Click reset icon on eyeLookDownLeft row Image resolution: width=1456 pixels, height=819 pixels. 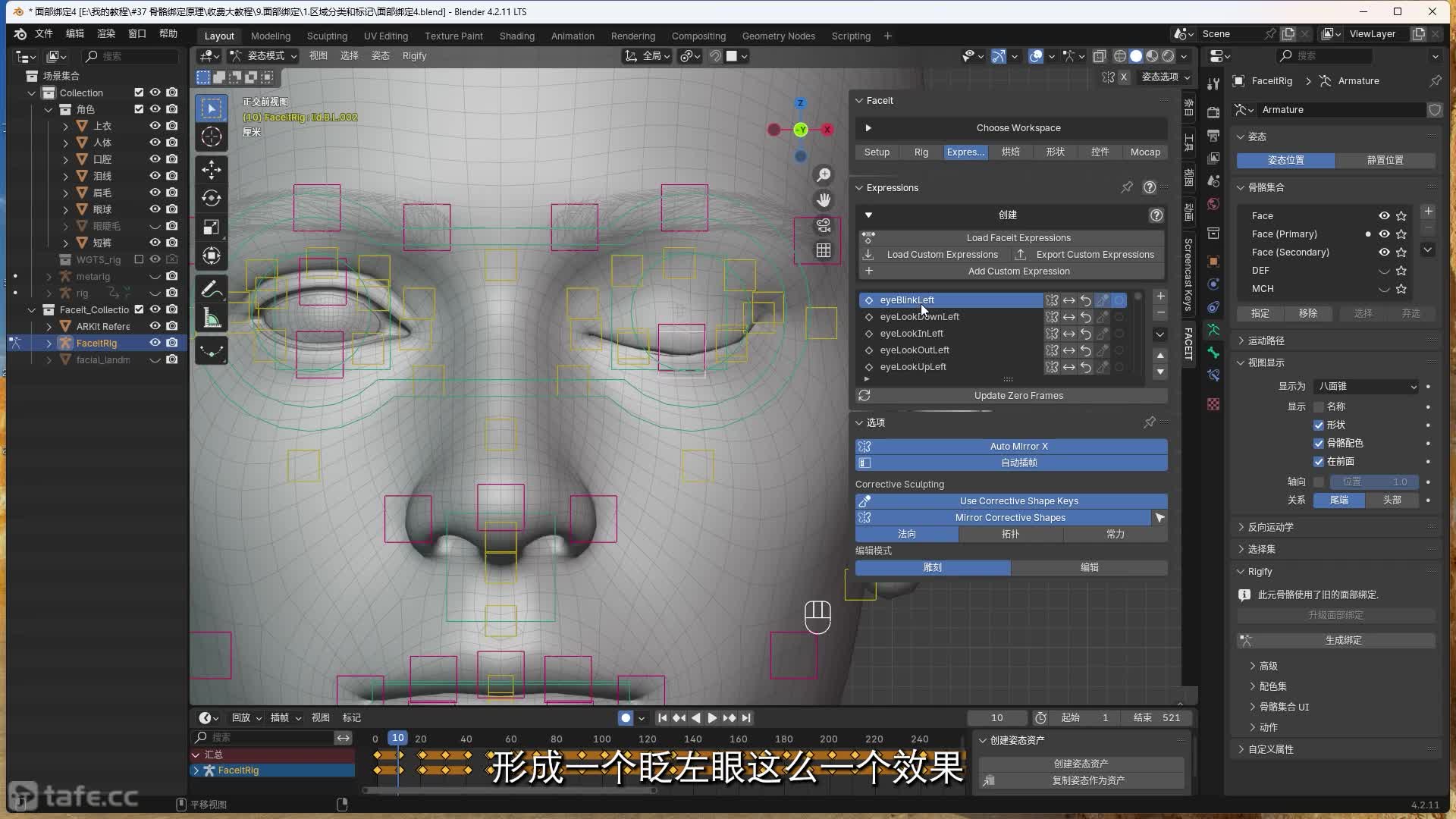(x=1085, y=317)
